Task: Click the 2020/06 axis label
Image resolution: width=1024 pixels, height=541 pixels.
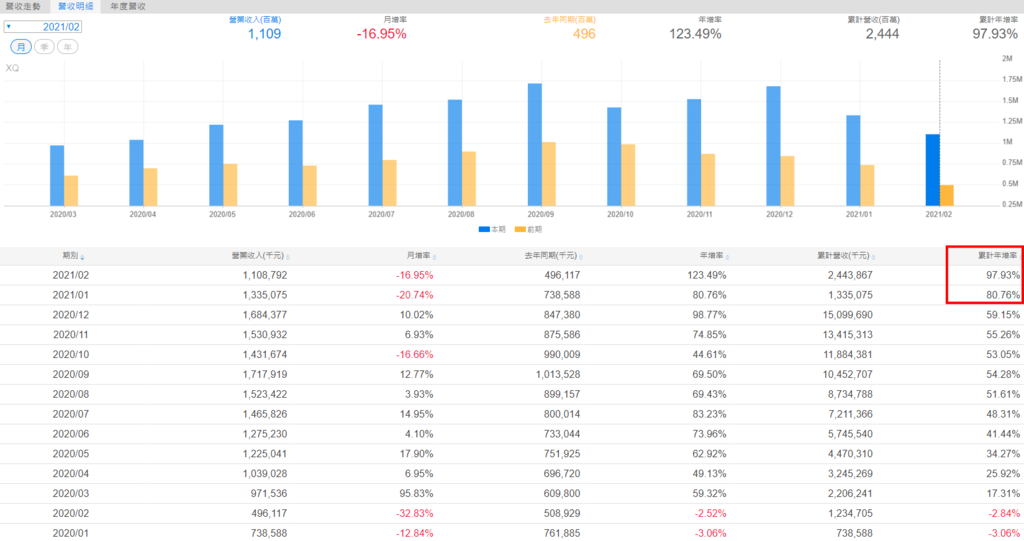Action: coord(302,214)
